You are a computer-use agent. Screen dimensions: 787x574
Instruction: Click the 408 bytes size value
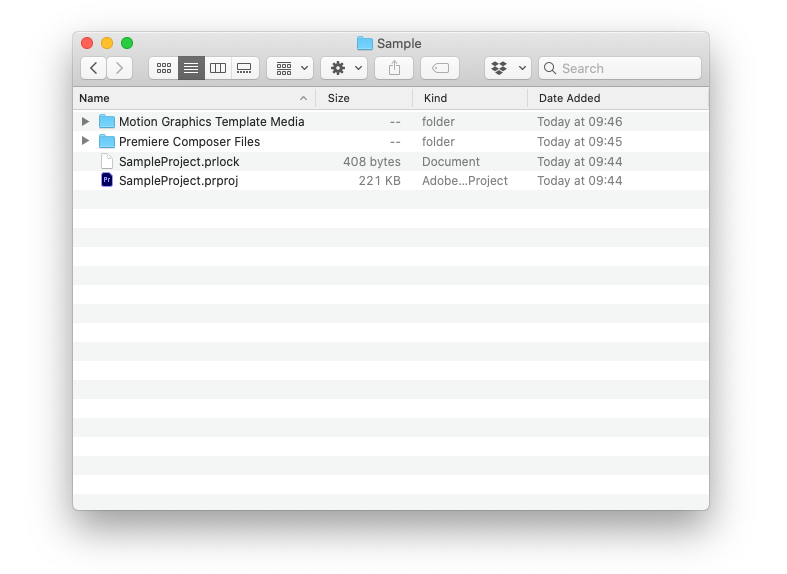pos(372,162)
